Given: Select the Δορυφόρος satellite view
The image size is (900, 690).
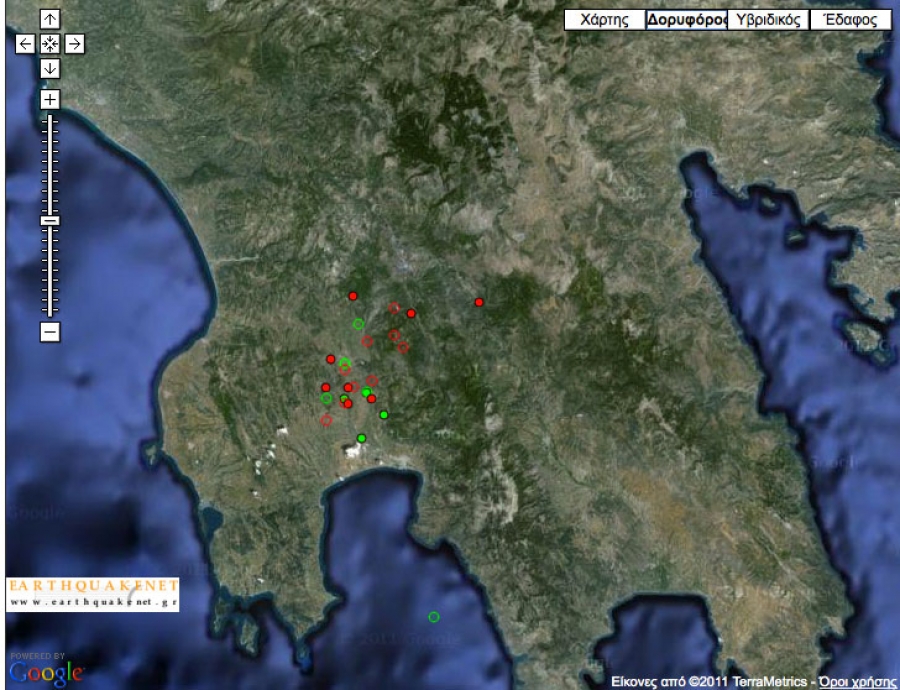Looking at the screenshot, I should 685,20.
